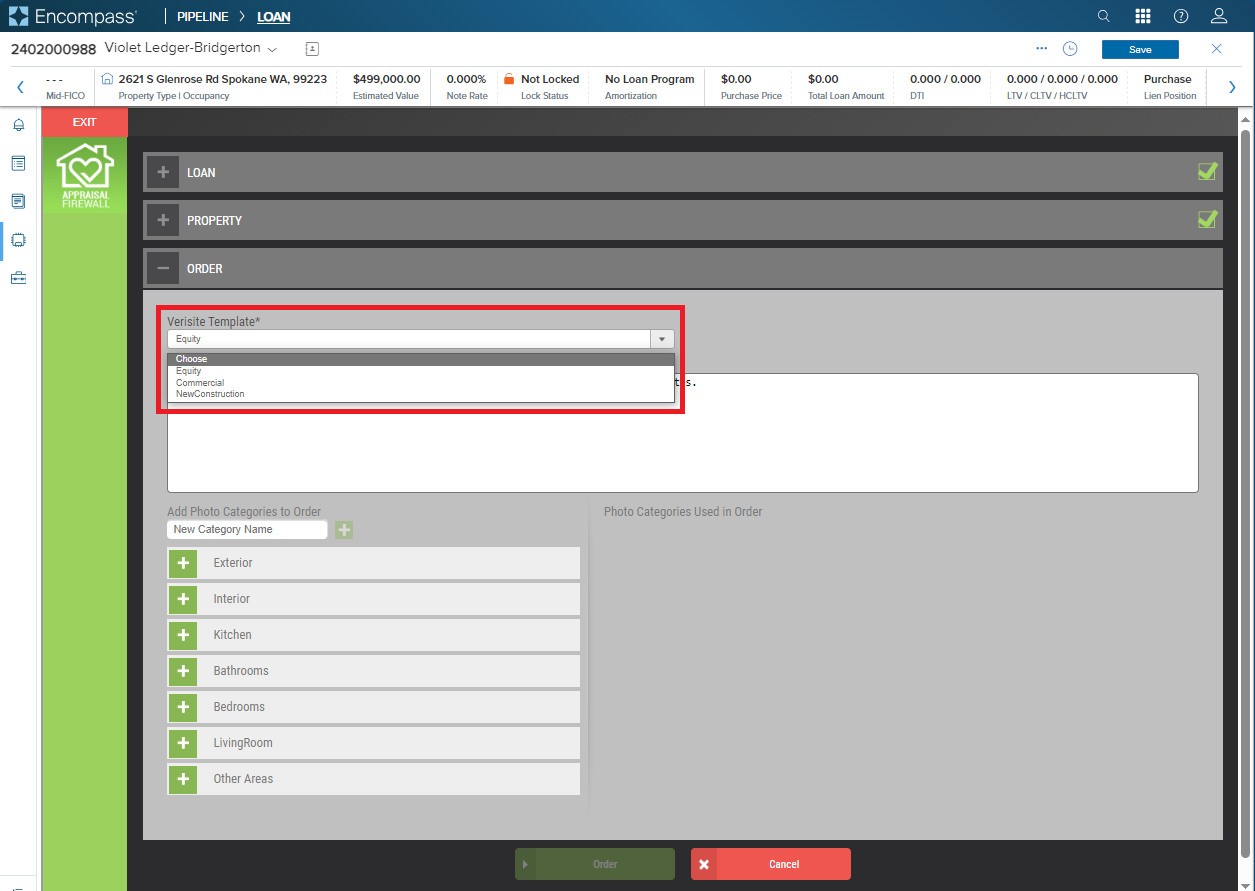1255x891 pixels.
Task: Click the green Order button
Action: (x=595, y=864)
